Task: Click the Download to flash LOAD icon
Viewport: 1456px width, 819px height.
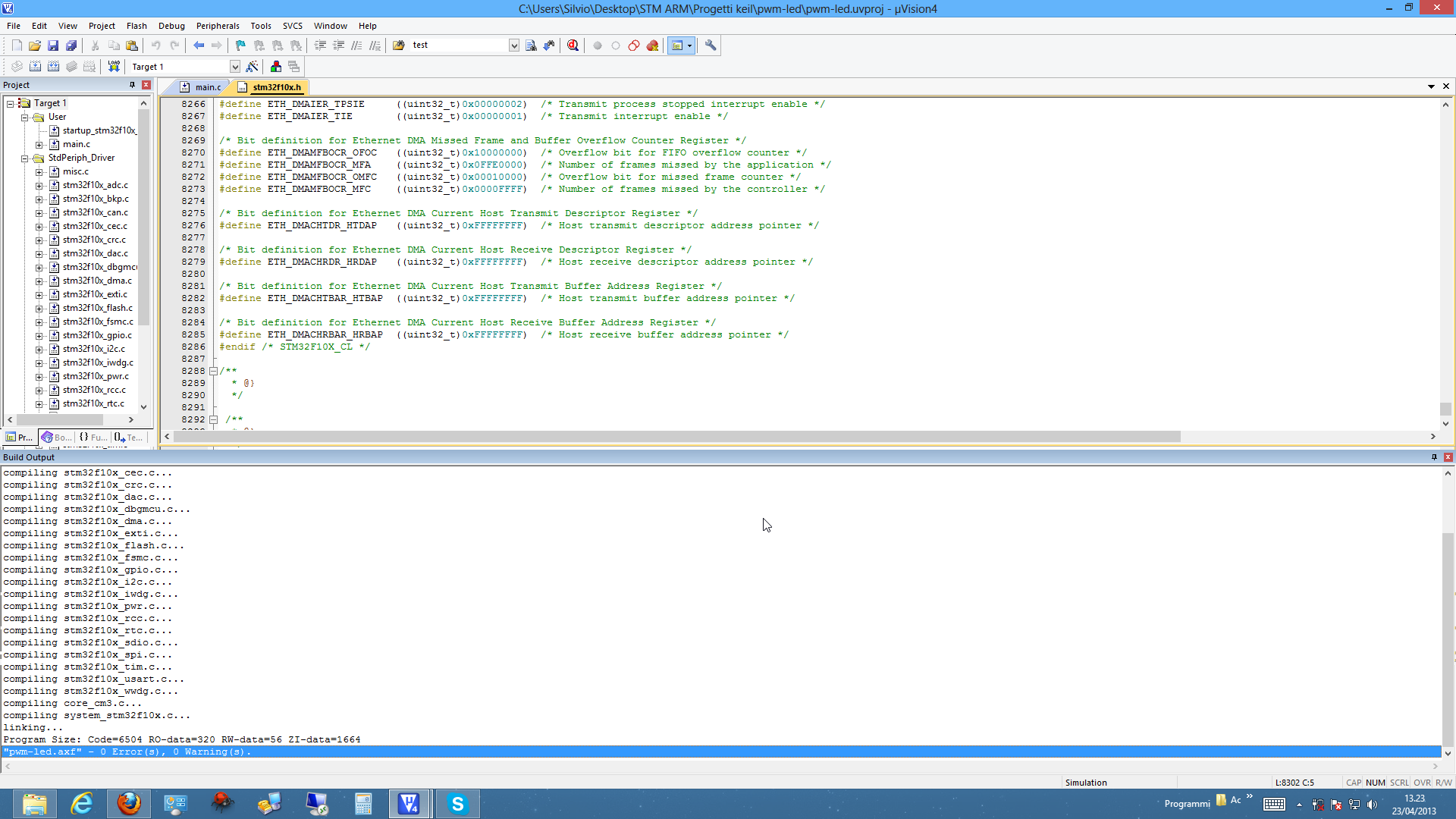Action: click(x=114, y=67)
